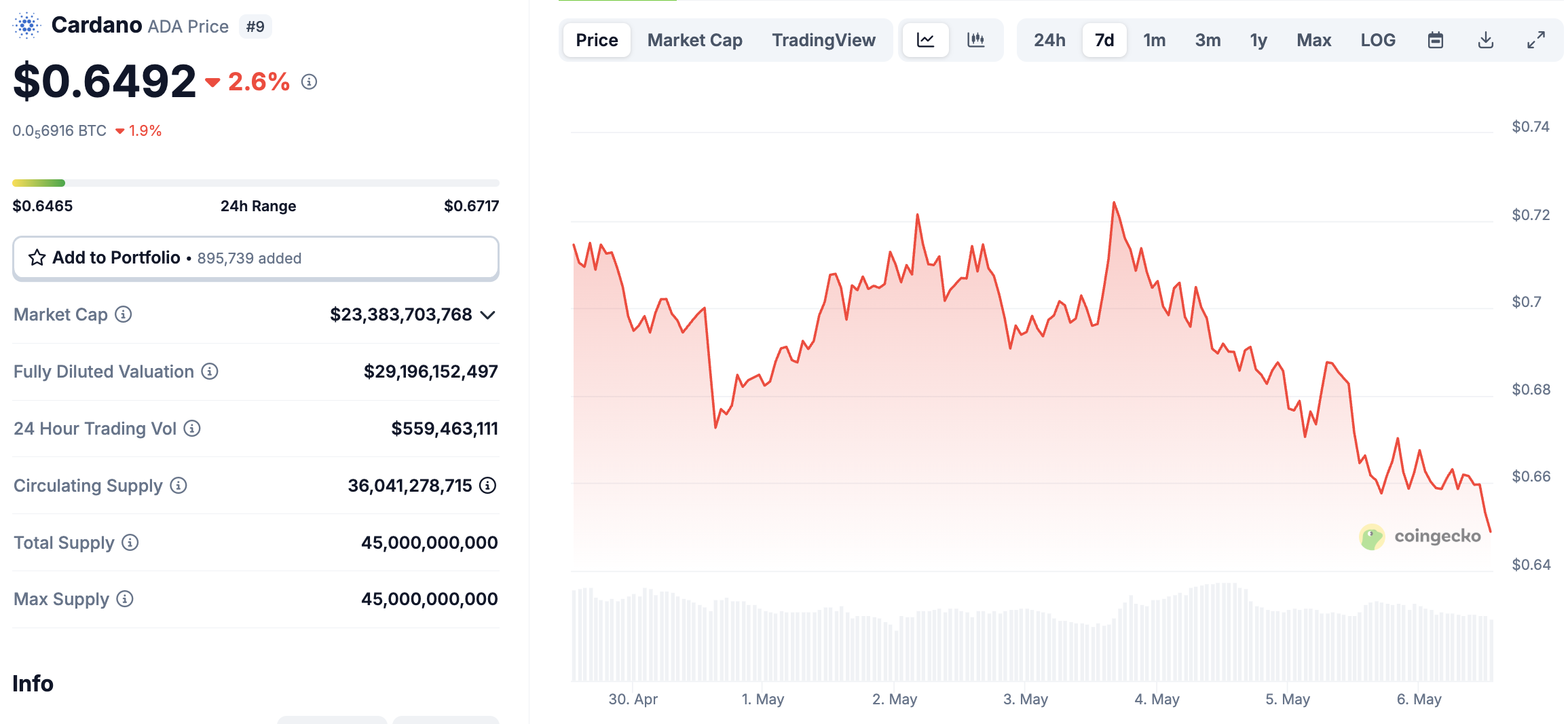Set chart range to 7d

coord(1104,40)
